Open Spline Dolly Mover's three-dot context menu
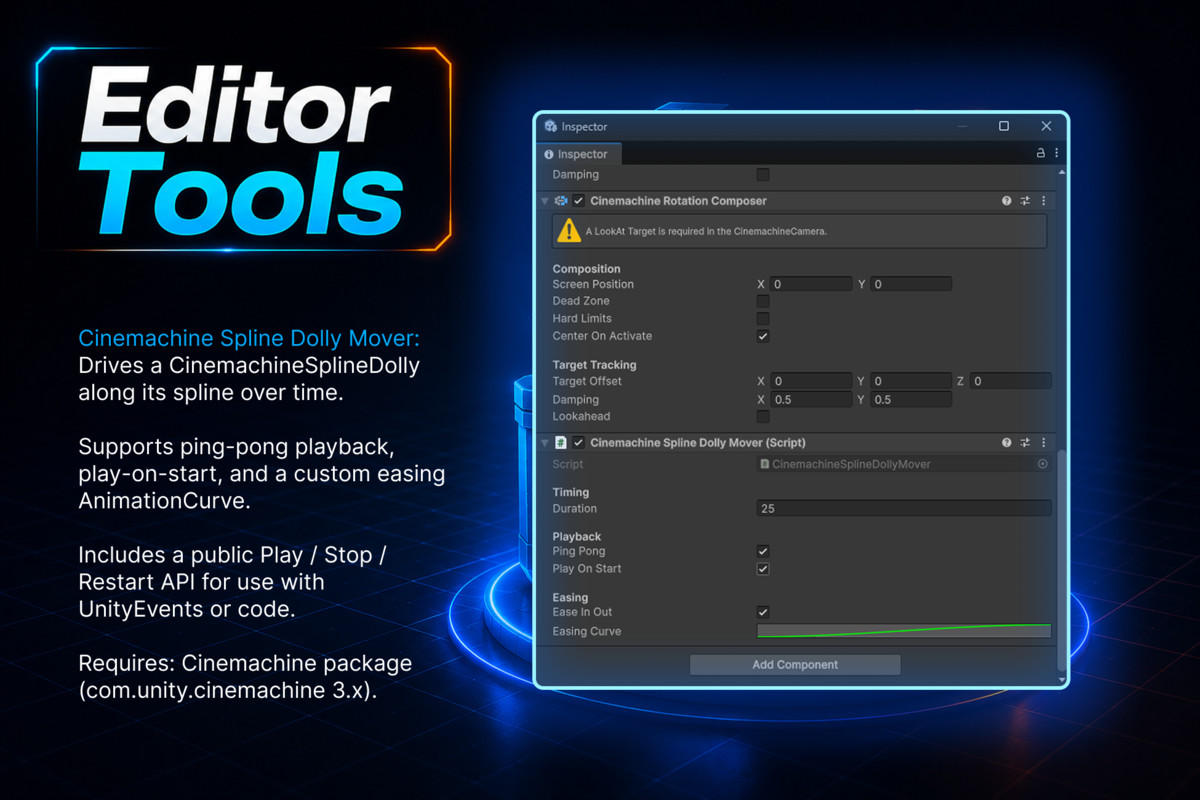 [1043, 442]
